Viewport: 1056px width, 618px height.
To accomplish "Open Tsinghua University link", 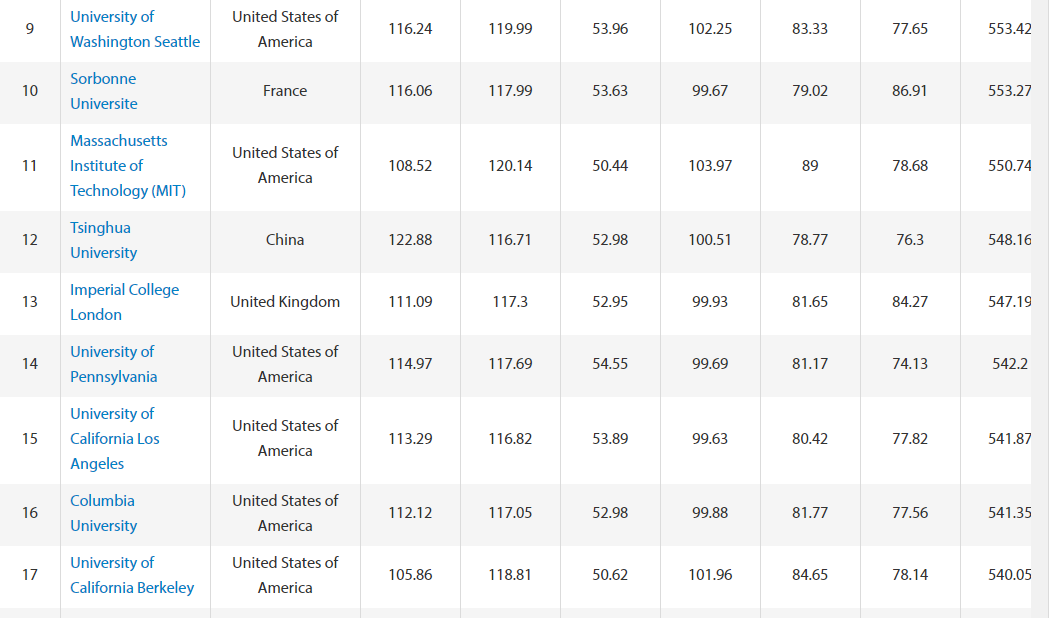I will 104,240.
